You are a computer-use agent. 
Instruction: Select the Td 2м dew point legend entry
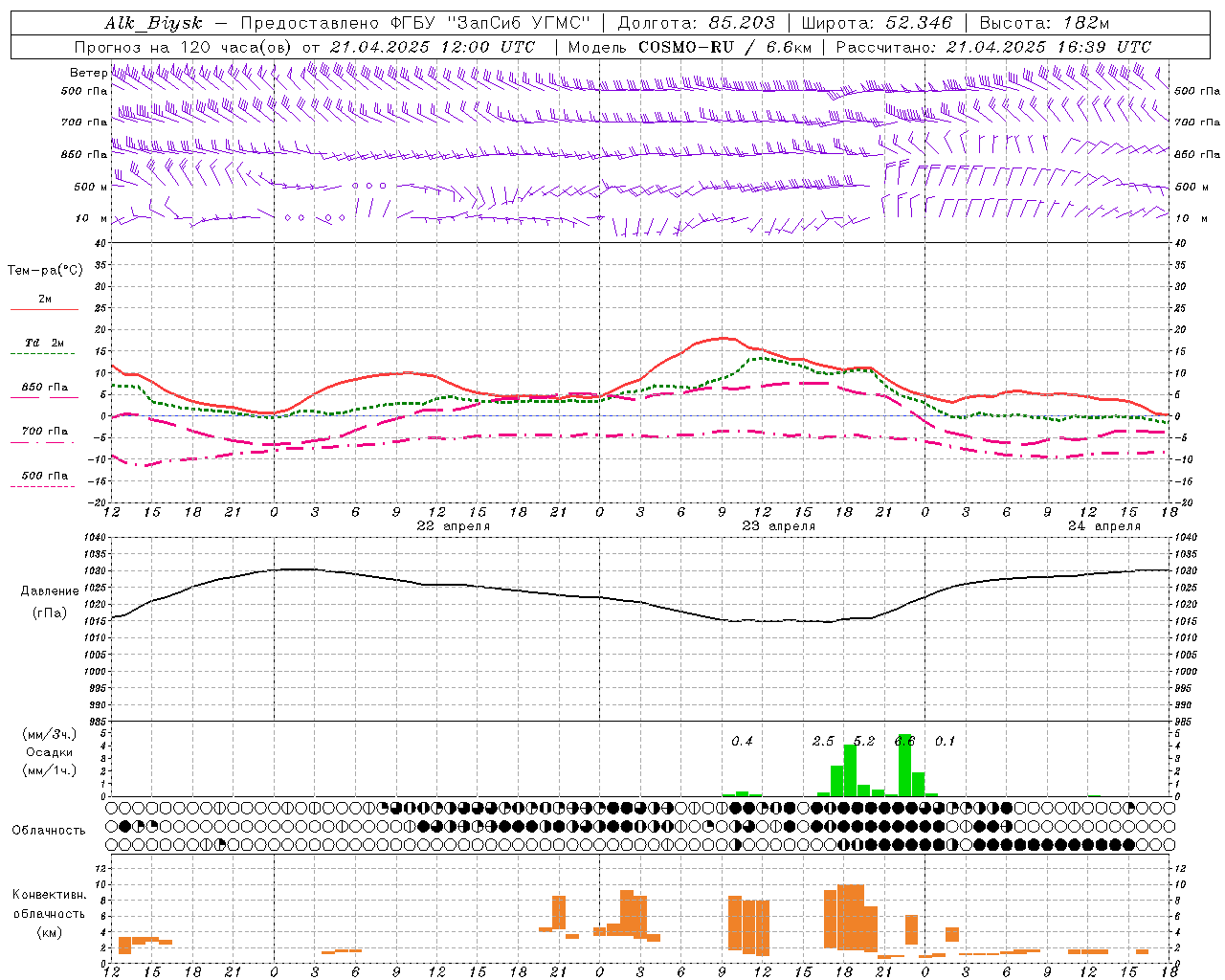(45, 343)
